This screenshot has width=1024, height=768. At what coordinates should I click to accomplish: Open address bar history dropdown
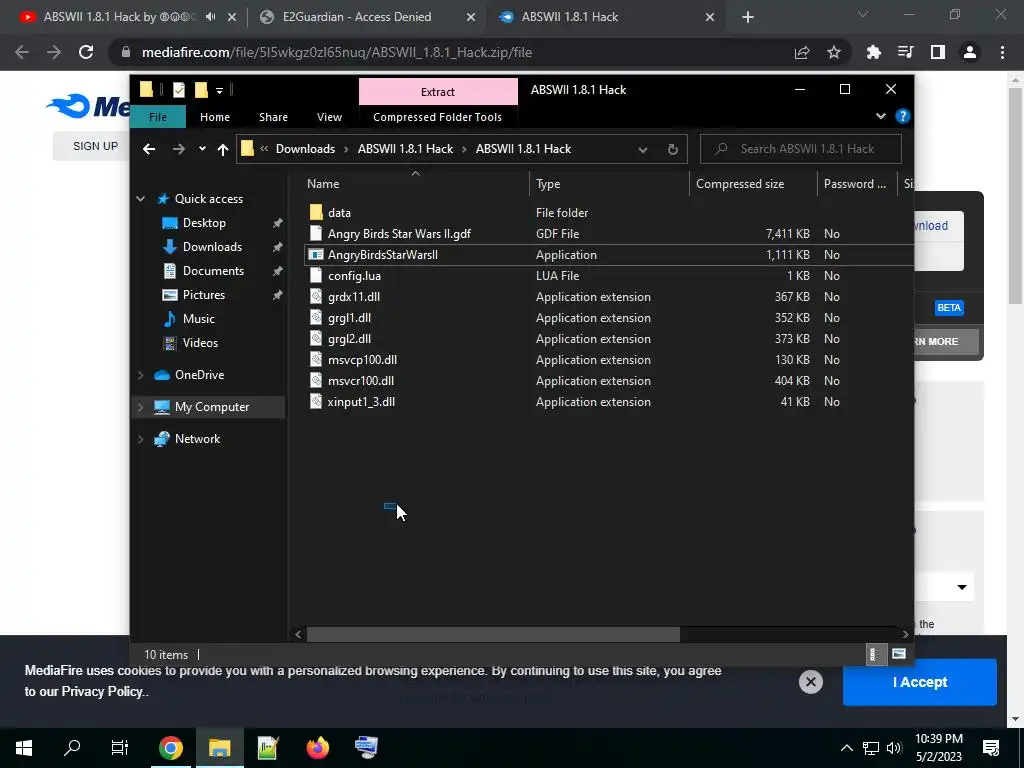pos(643,150)
